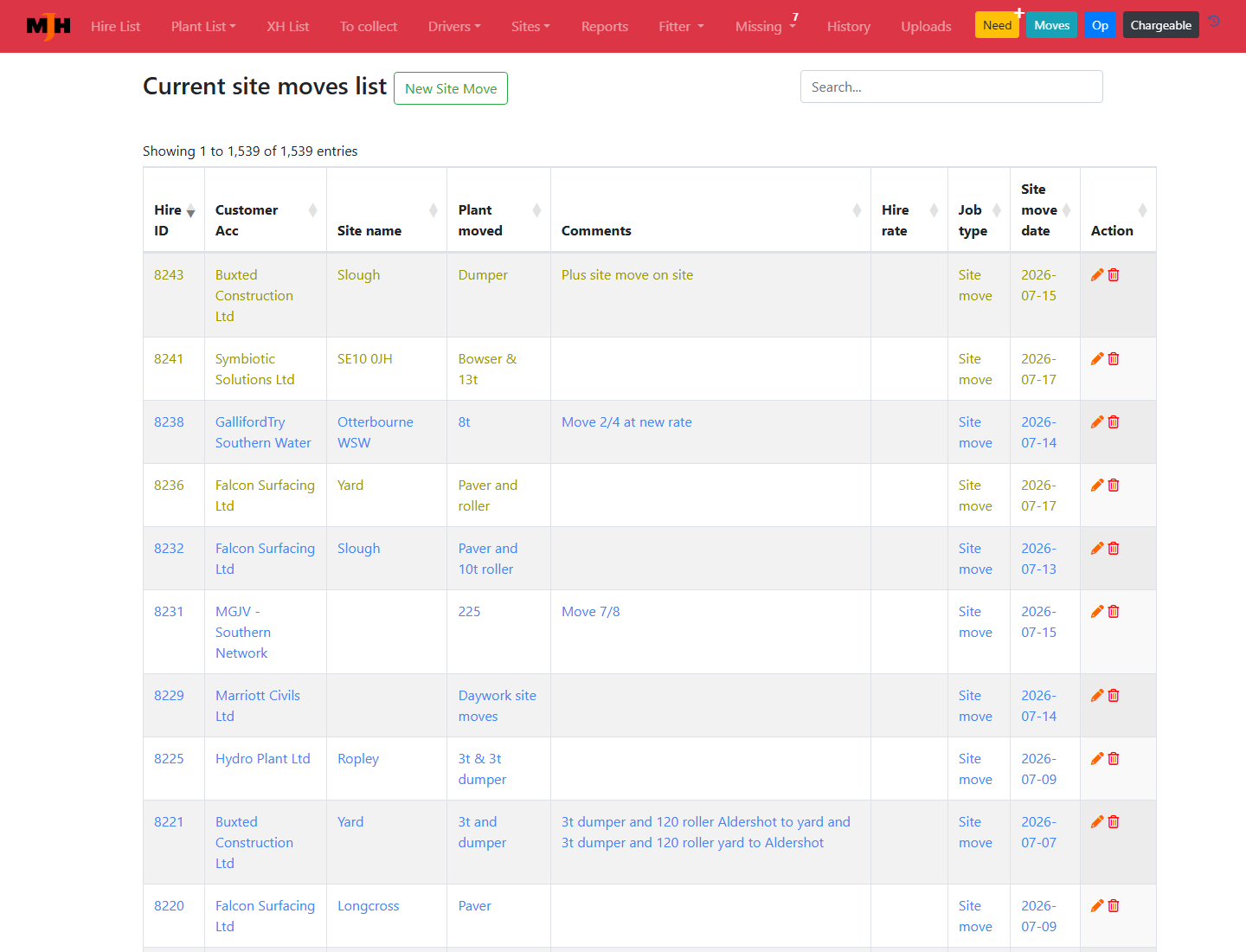Expand the Sites dropdown menu
Viewport: 1246px width, 952px height.
click(x=530, y=26)
